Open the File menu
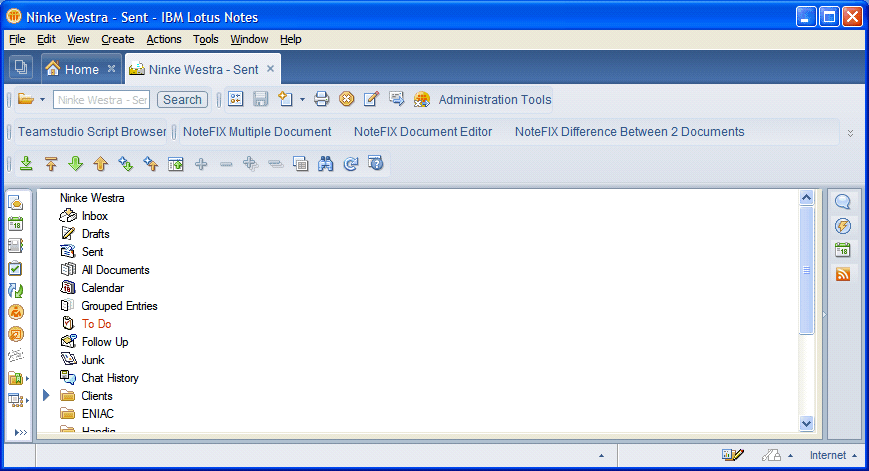Viewport: 869px width, 471px height. (17, 39)
